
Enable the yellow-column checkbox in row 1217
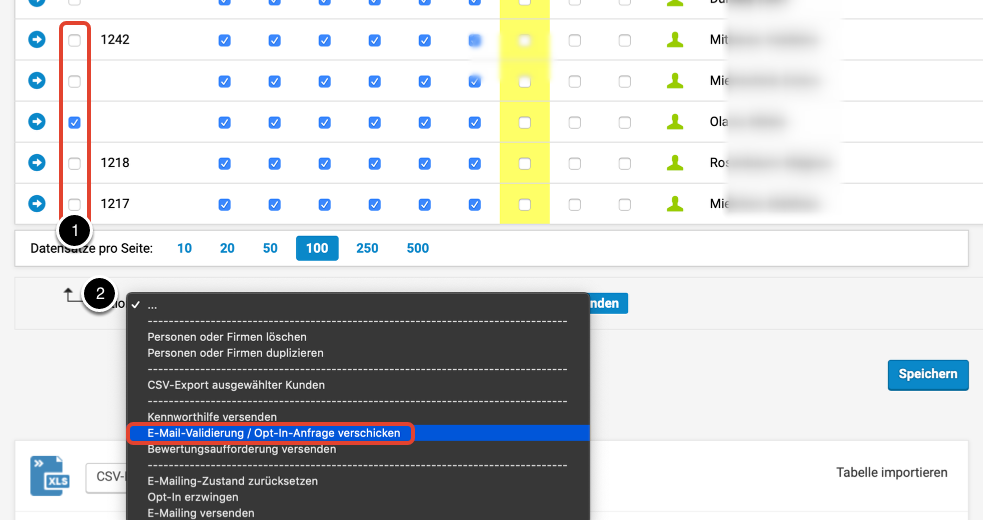pyautogui.click(x=524, y=205)
